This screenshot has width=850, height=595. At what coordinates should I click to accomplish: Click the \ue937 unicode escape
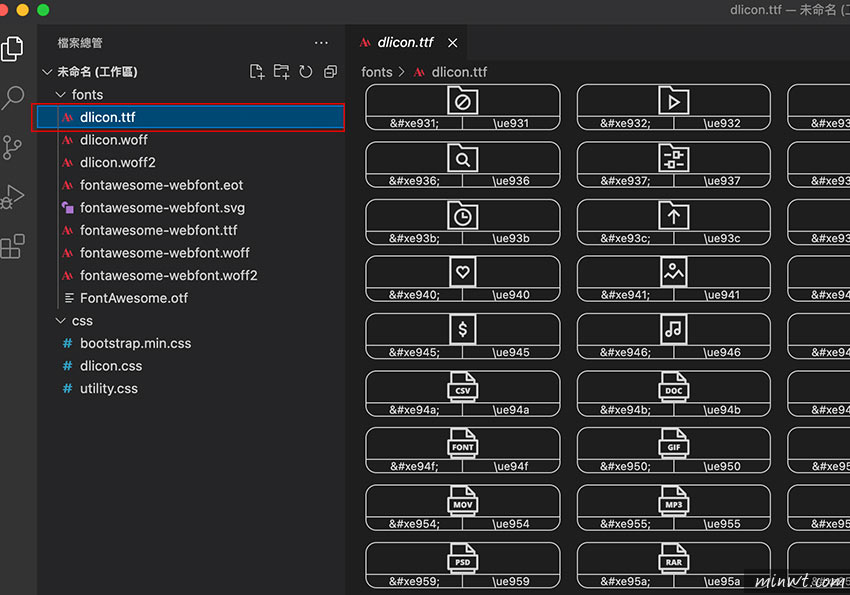pos(722,180)
